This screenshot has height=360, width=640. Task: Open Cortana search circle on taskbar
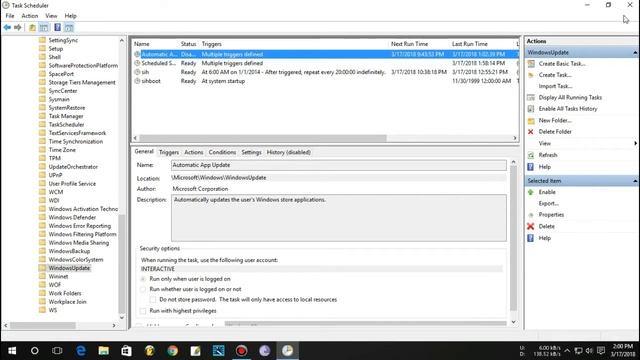coord(35,351)
